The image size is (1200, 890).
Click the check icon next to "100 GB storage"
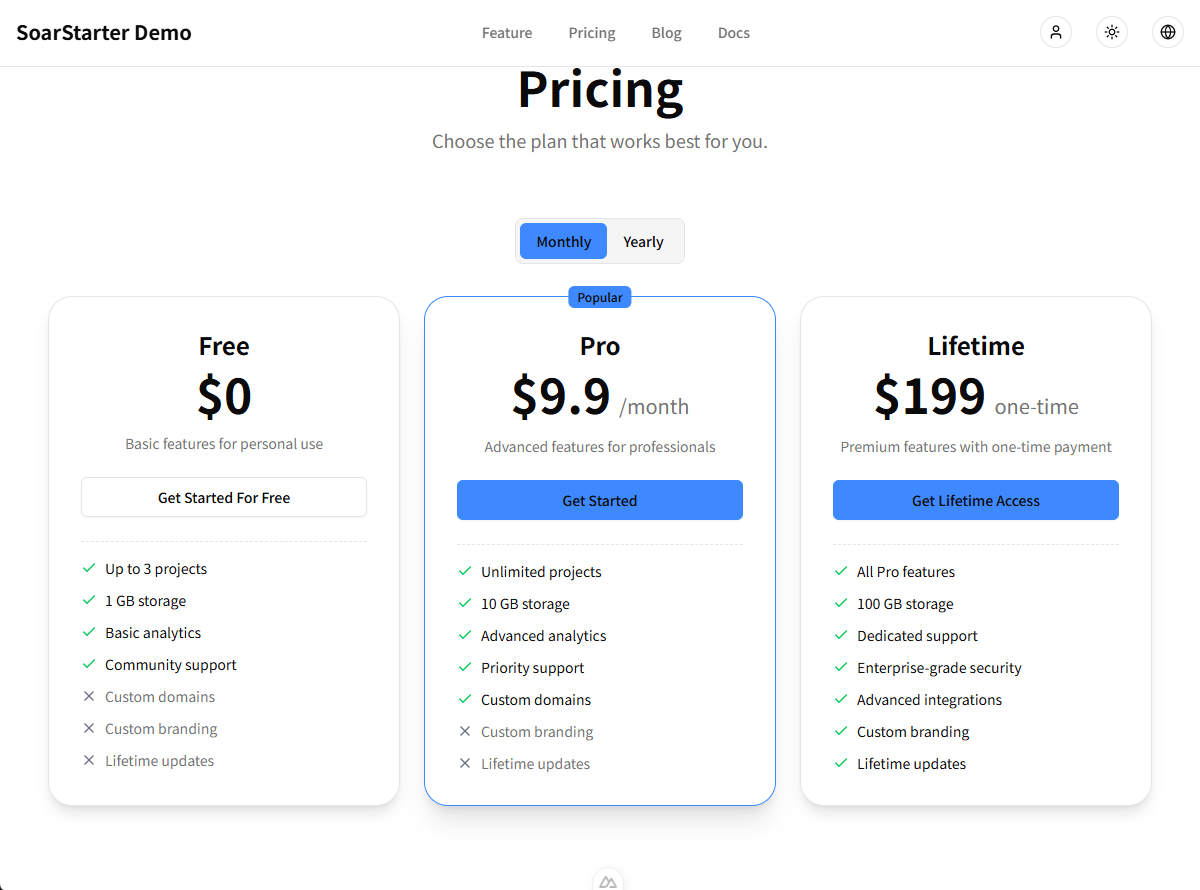click(840, 603)
